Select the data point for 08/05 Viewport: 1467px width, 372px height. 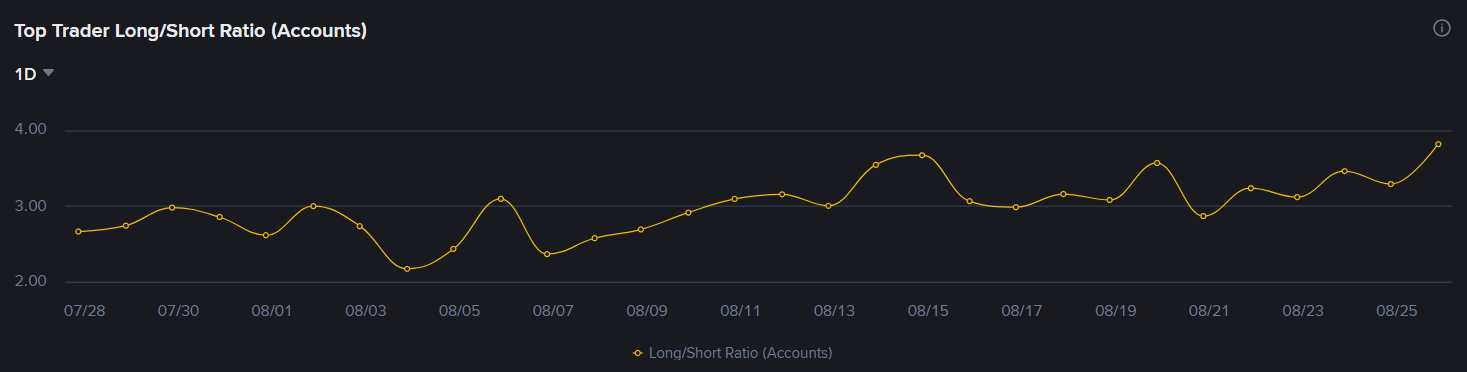tap(453, 248)
